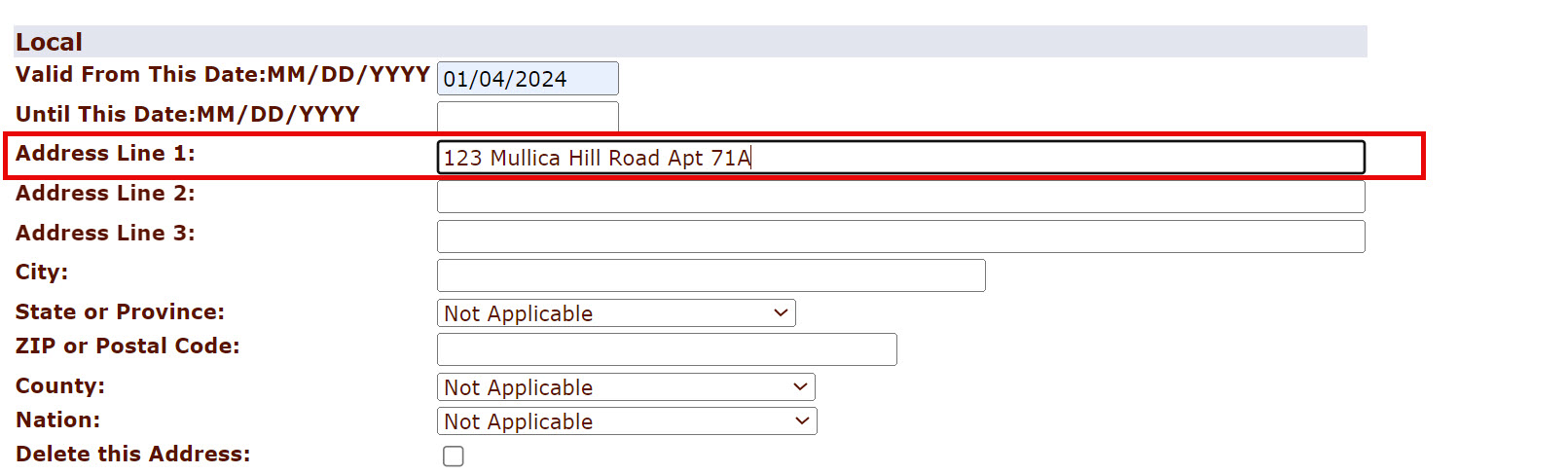The width and height of the screenshot is (1568, 474).
Task: Open the State or Province dropdown
Action: (x=616, y=313)
